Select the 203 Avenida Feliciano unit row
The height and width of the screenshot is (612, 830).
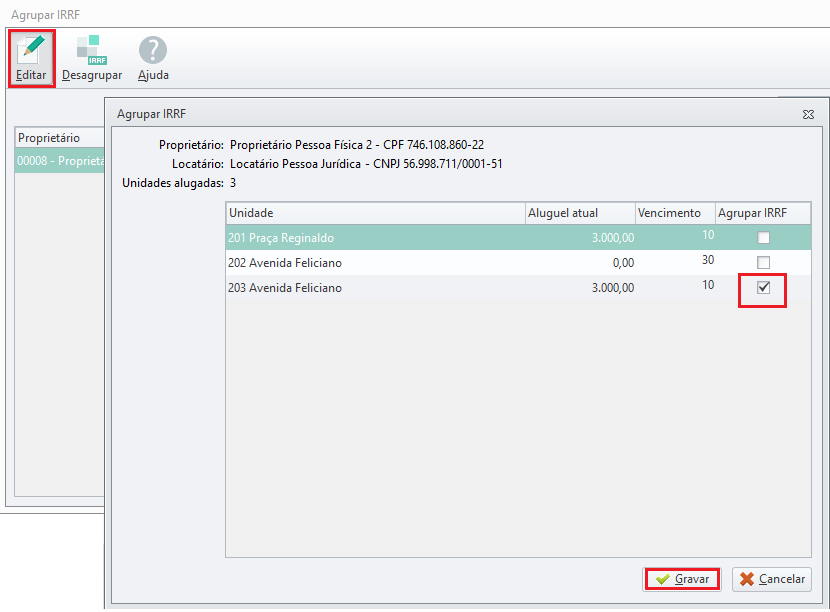pos(518,287)
